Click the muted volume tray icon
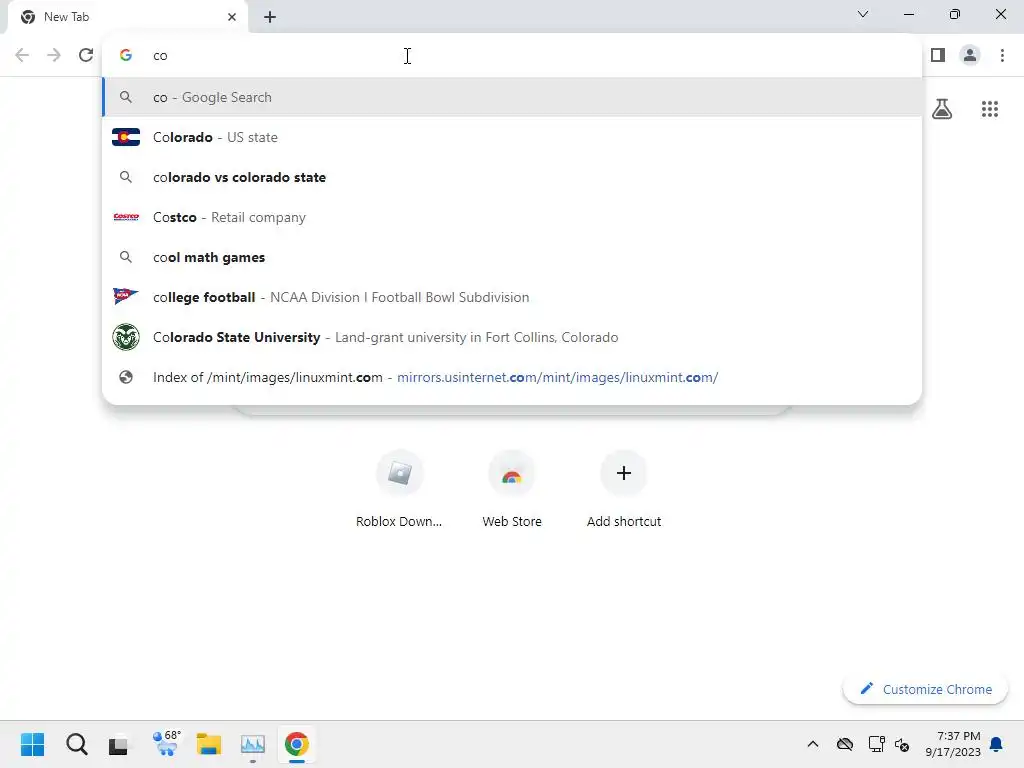1024x768 pixels. pos(903,744)
